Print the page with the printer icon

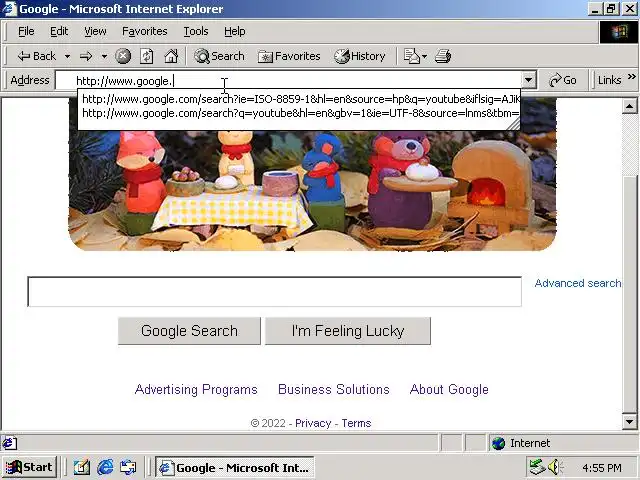(x=443, y=56)
